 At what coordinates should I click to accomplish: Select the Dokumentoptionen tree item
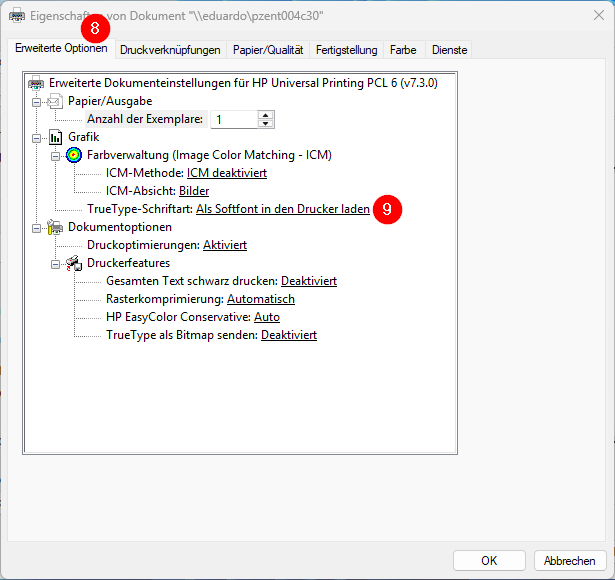point(120,227)
